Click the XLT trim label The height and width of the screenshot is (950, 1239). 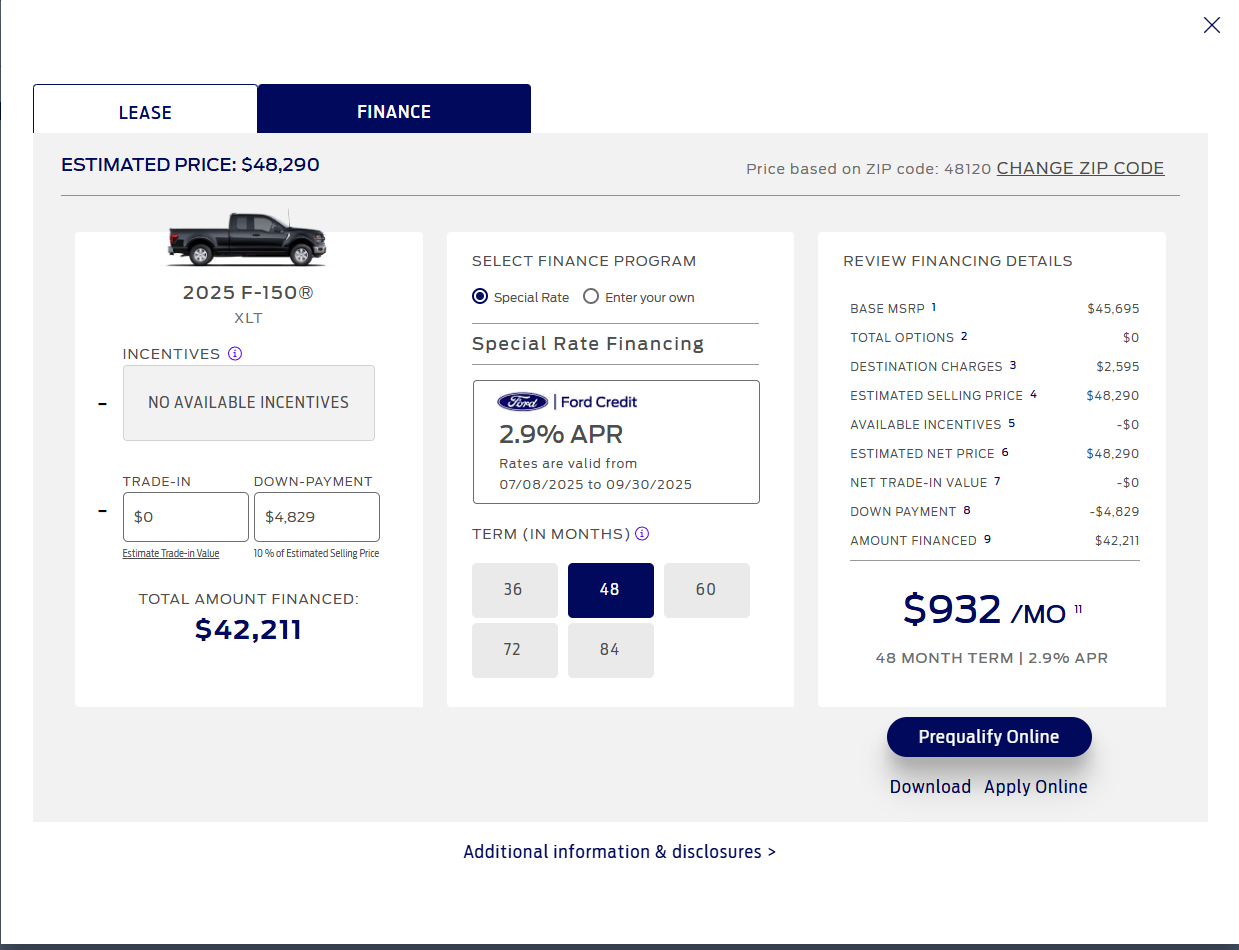248,318
